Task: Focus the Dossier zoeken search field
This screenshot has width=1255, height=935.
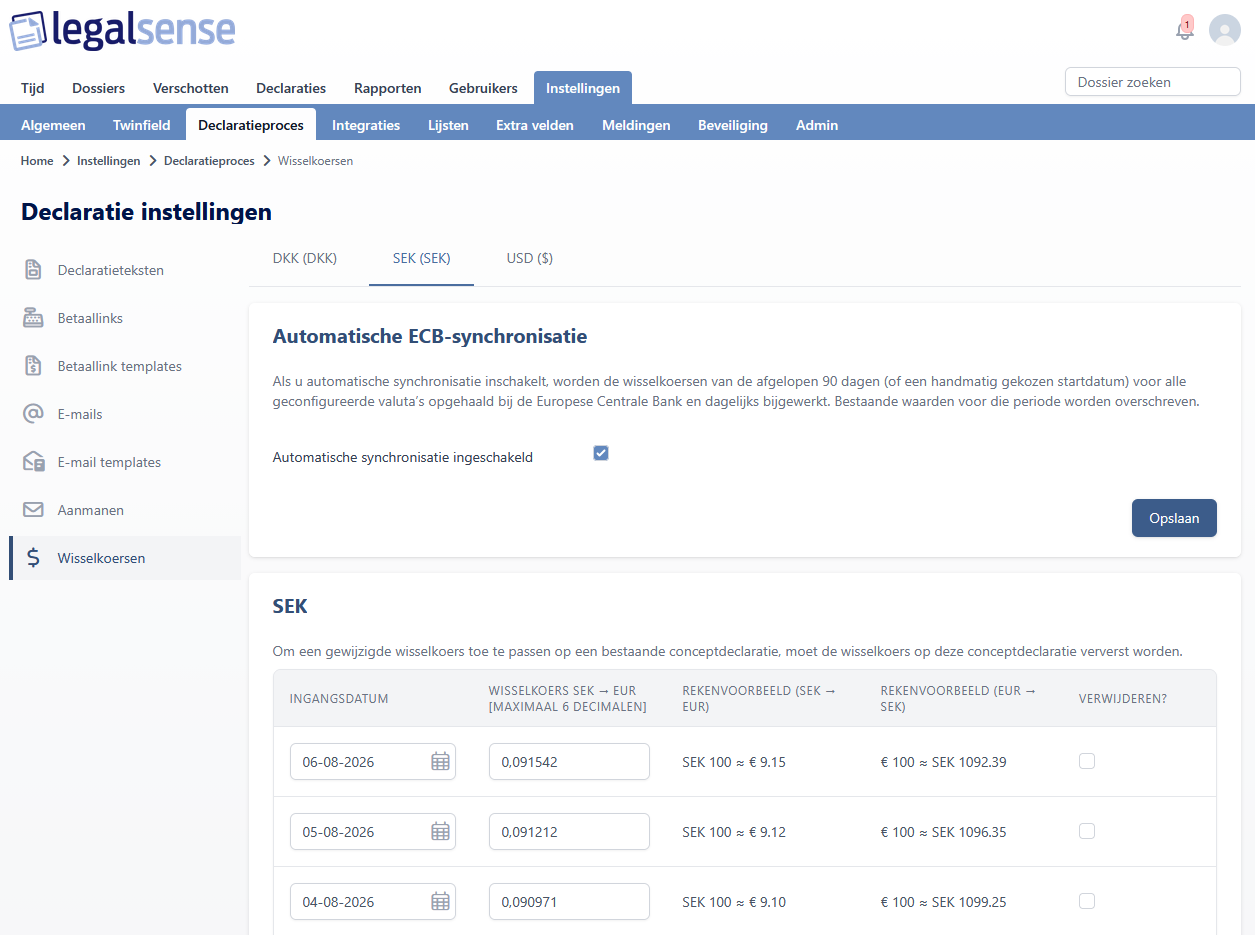Action: tap(1153, 82)
